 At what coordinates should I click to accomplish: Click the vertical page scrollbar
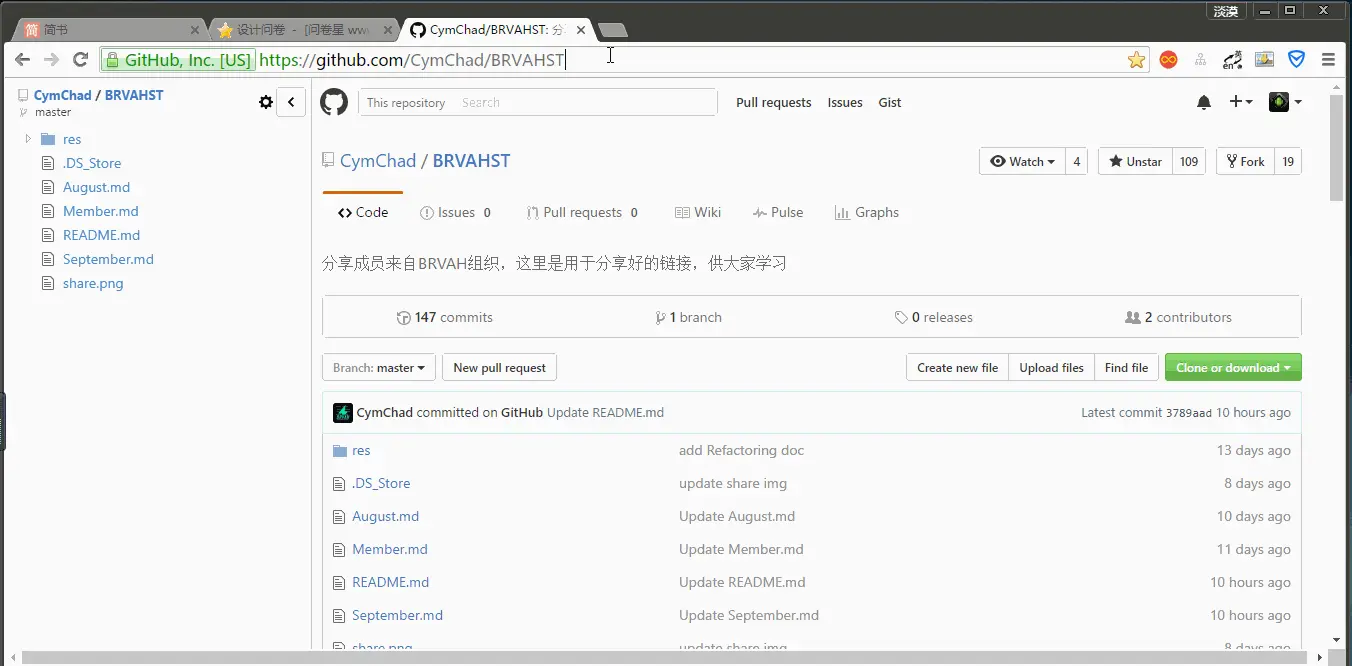click(1337, 150)
